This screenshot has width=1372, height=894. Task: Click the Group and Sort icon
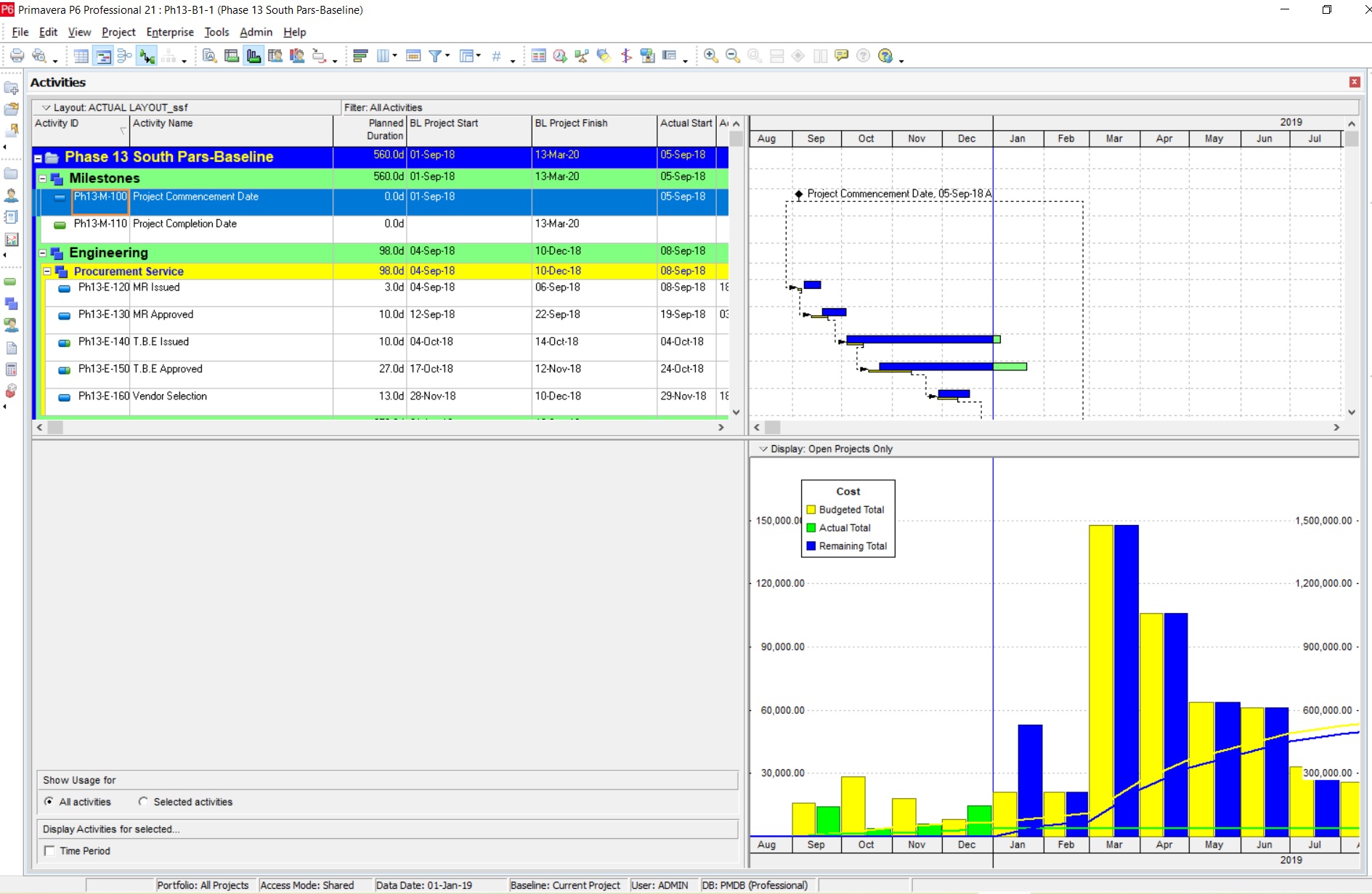coord(467,56)
